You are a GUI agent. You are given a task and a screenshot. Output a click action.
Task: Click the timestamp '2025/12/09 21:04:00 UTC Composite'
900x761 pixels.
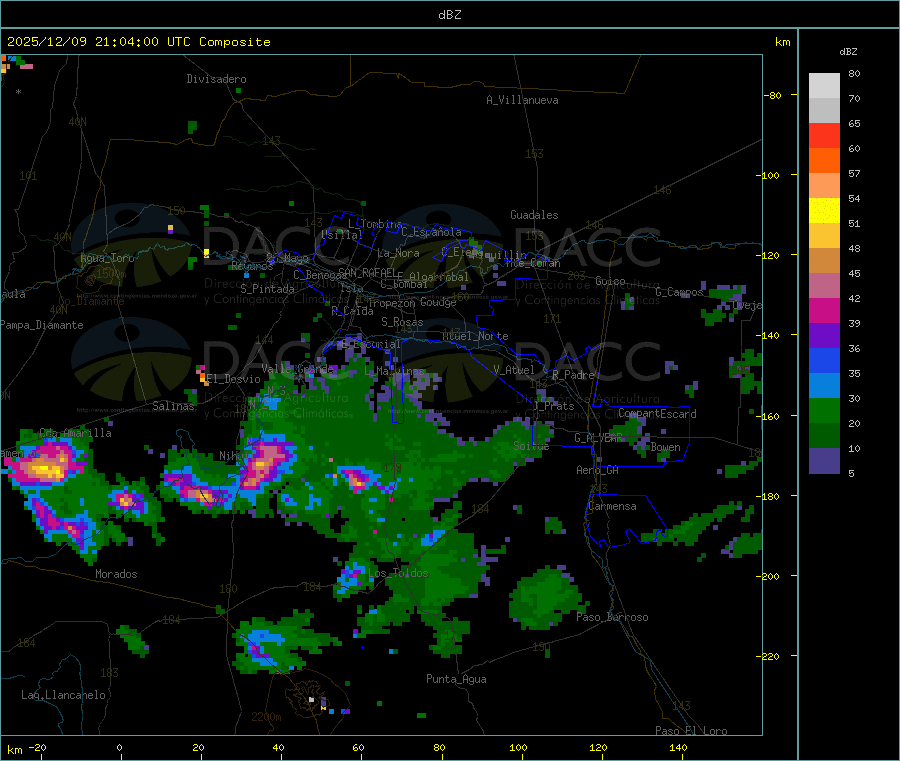click(138, 41)
